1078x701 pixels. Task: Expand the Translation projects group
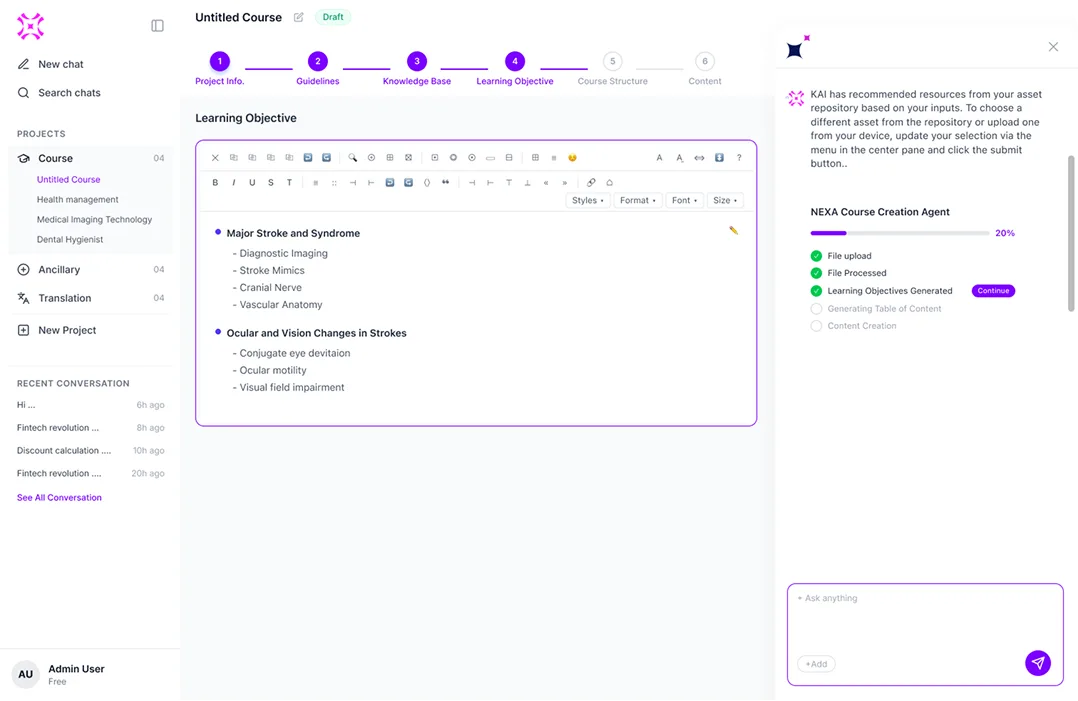pyautogui.click(x=90, y=298)
